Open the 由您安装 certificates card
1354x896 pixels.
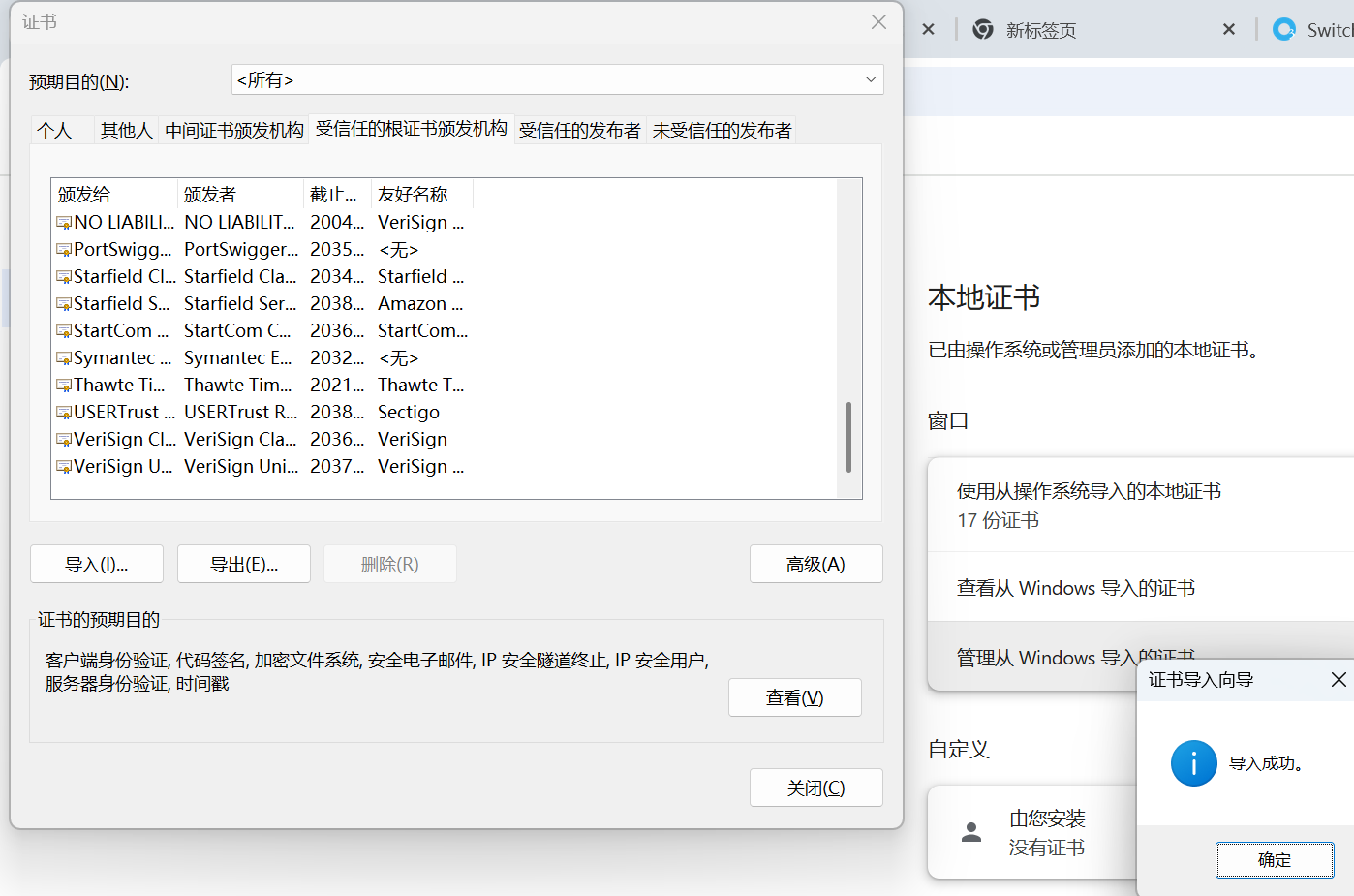coord(1032,832)
